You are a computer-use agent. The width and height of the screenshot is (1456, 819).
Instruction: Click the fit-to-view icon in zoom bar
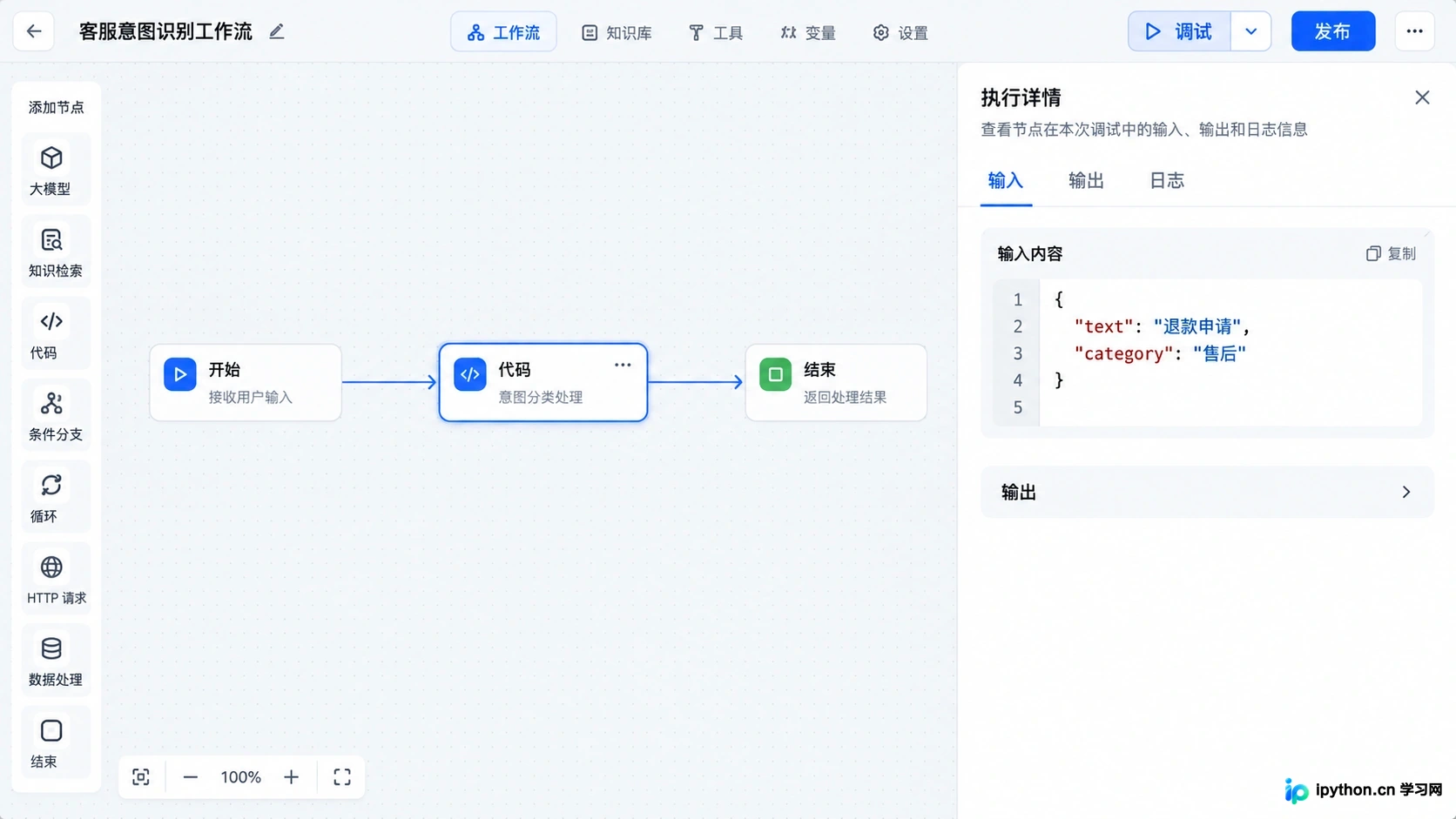141,777
